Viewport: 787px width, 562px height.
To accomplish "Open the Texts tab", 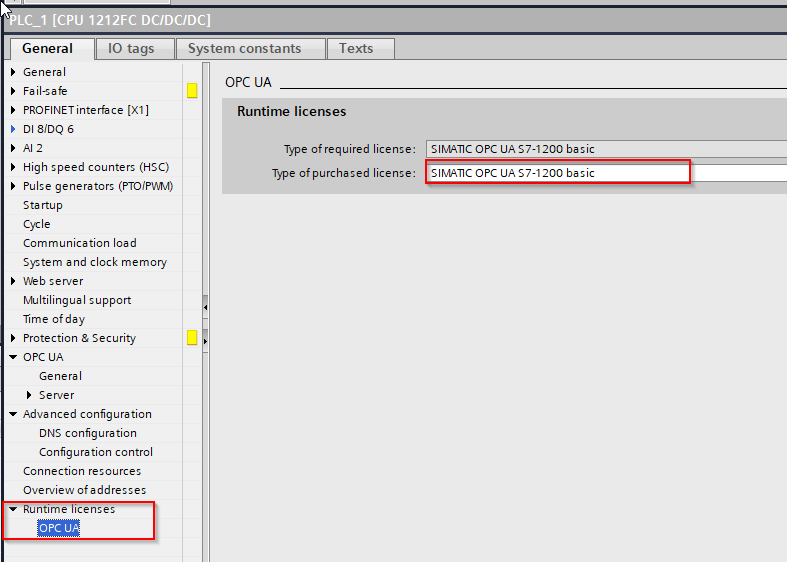I will 360,49.
